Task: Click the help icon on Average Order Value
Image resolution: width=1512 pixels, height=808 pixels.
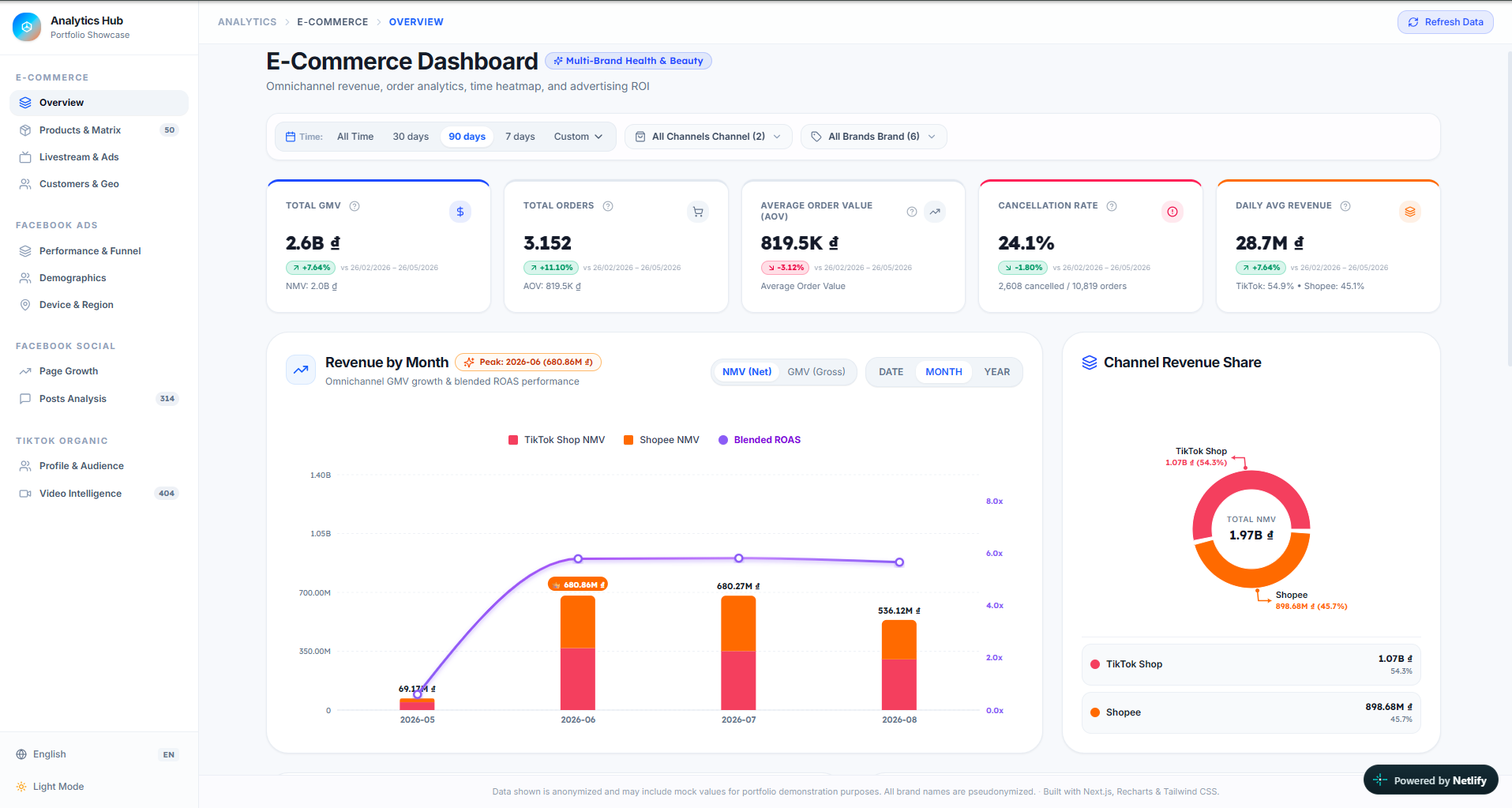Action: click(912, 212)
